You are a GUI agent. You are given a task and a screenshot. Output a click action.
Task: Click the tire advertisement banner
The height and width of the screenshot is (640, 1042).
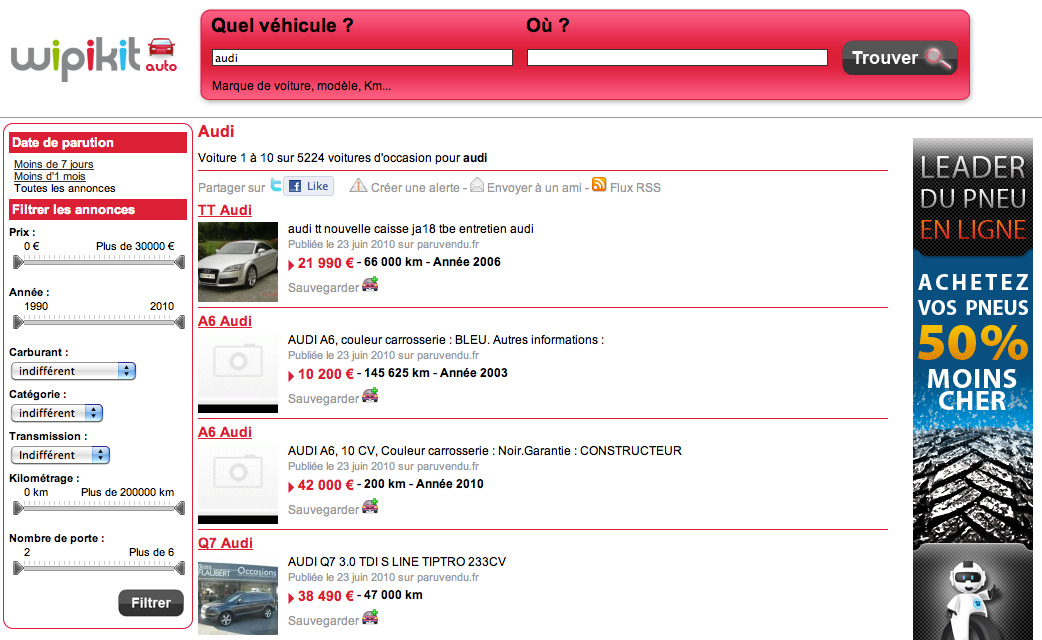(973, 389)
